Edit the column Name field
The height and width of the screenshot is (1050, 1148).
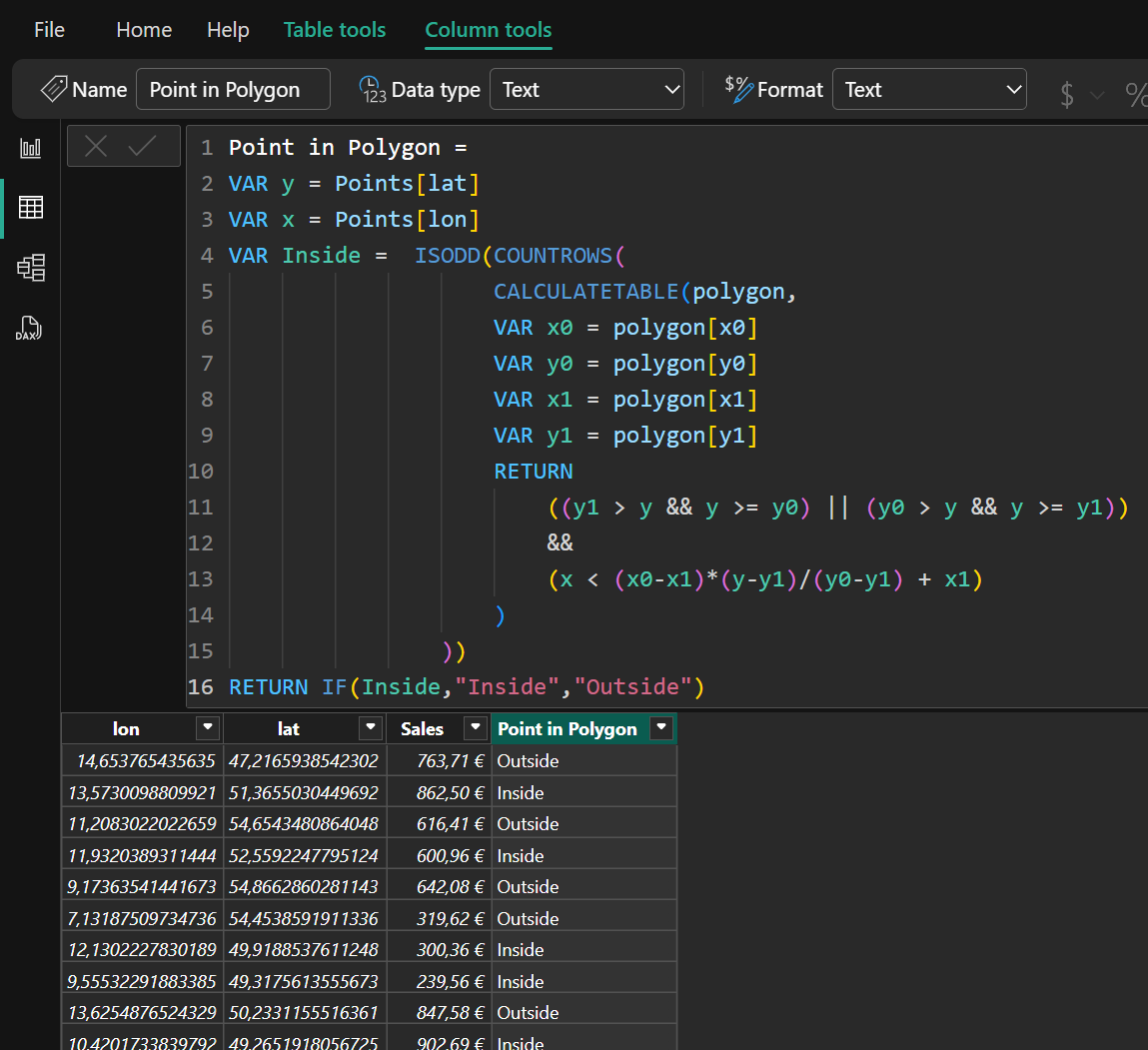coord(233,89)
